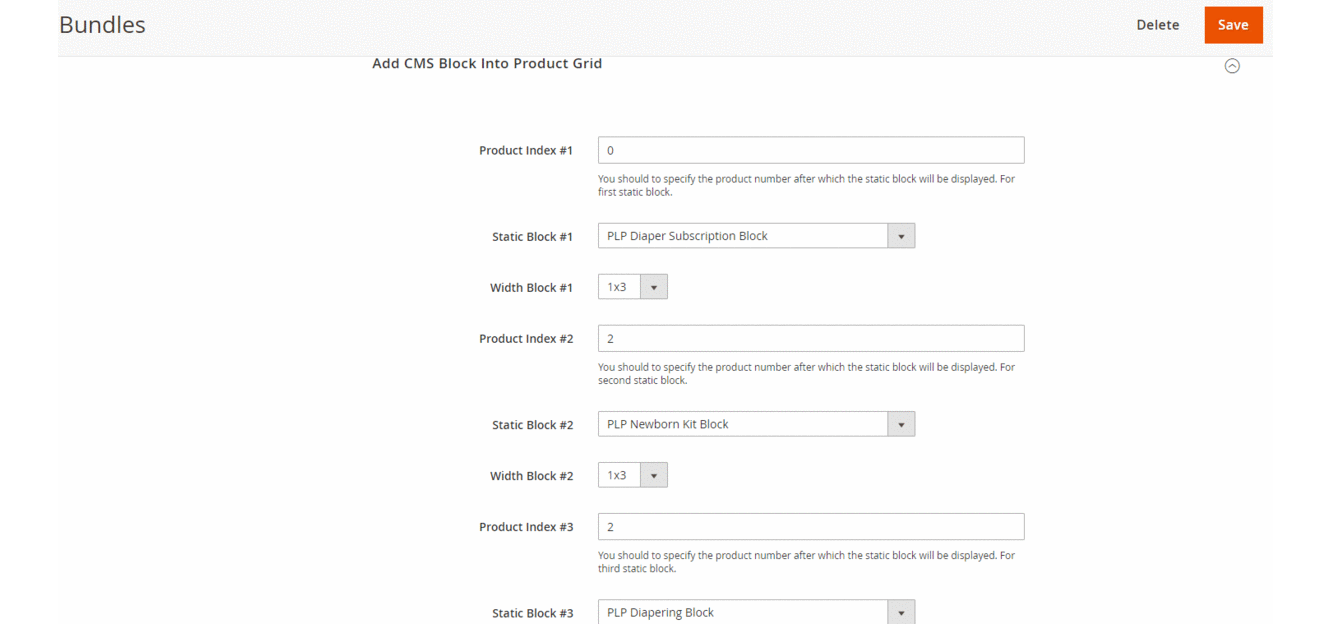Click the Product Index #1 label
1330x624 pixels.
(526, 151)
